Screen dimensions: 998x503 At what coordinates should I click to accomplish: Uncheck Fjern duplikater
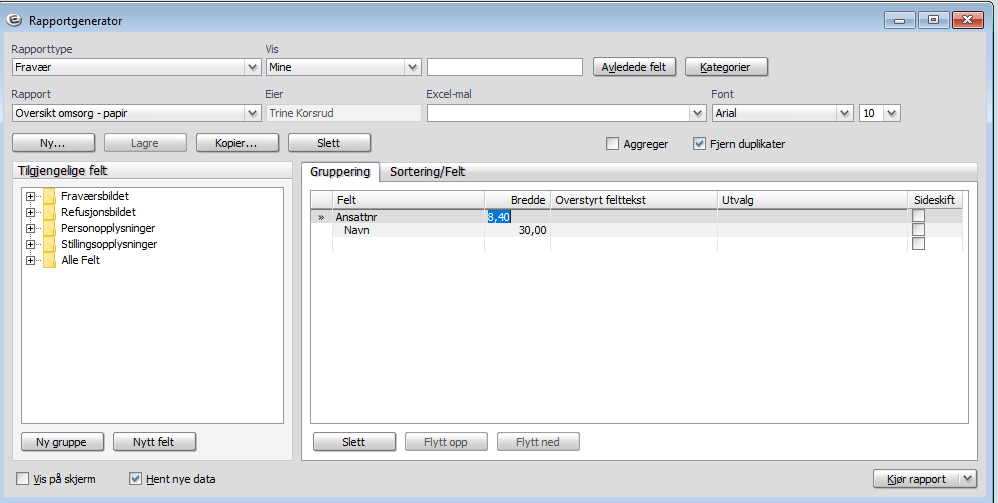[699, 144]
